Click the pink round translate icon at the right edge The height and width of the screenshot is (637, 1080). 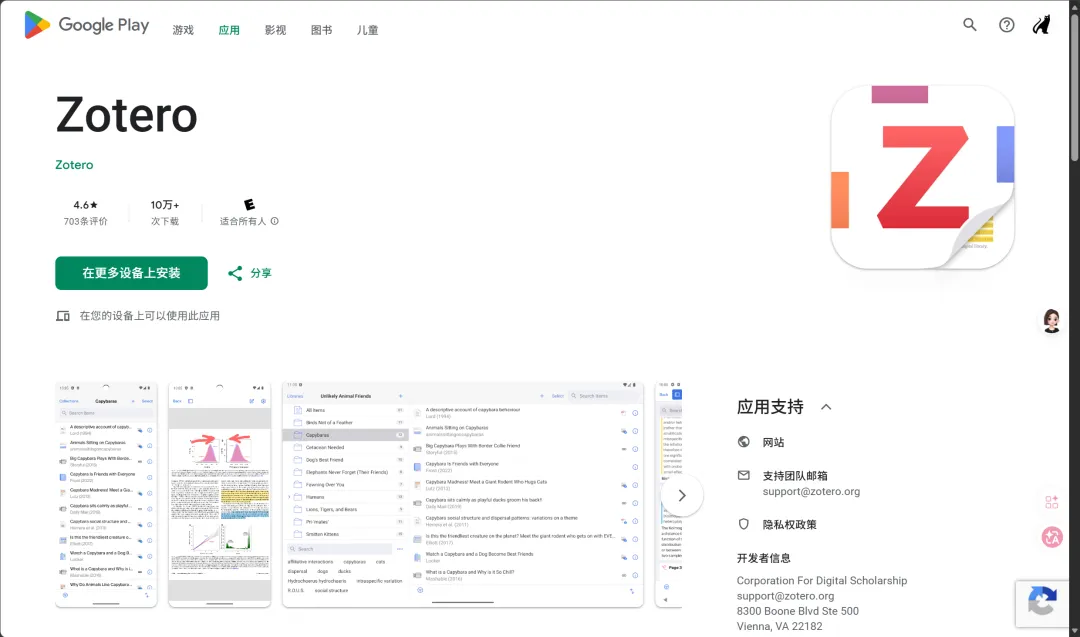tap(1052, 537)
